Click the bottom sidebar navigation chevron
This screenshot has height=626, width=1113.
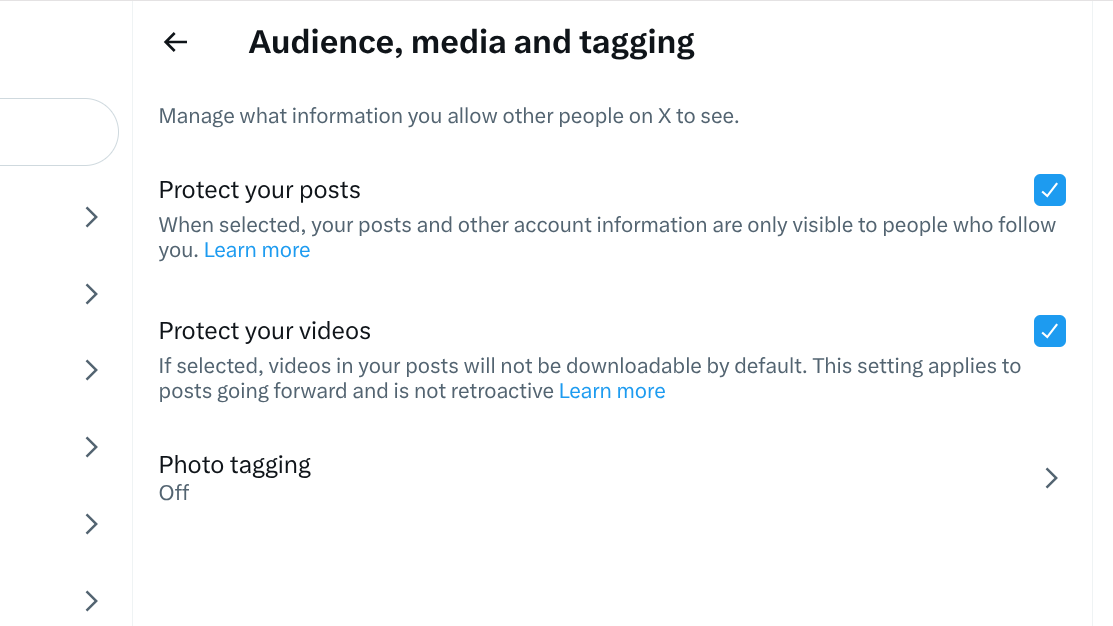[91, 601]
